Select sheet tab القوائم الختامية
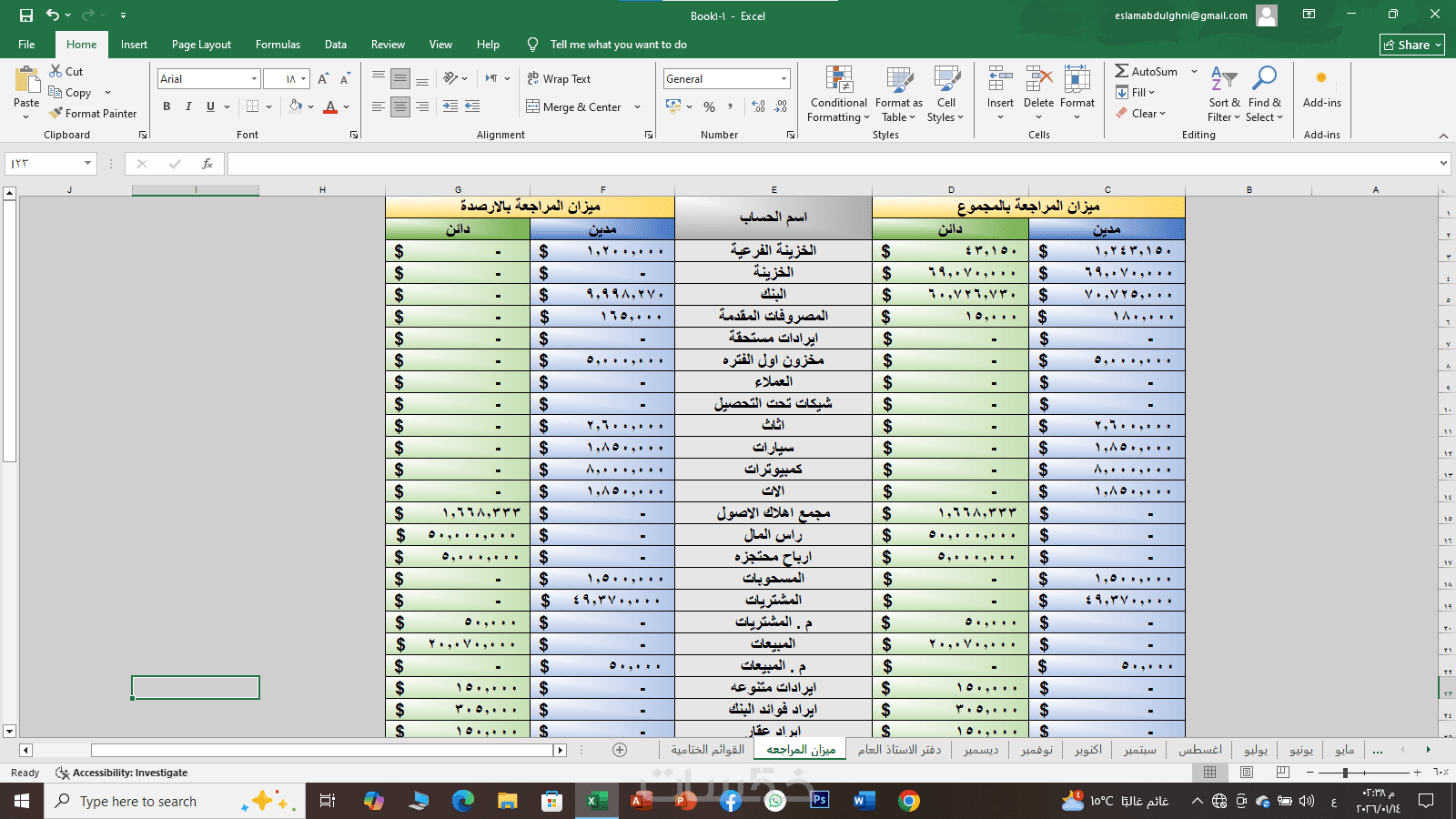 (x=707, y=750)
